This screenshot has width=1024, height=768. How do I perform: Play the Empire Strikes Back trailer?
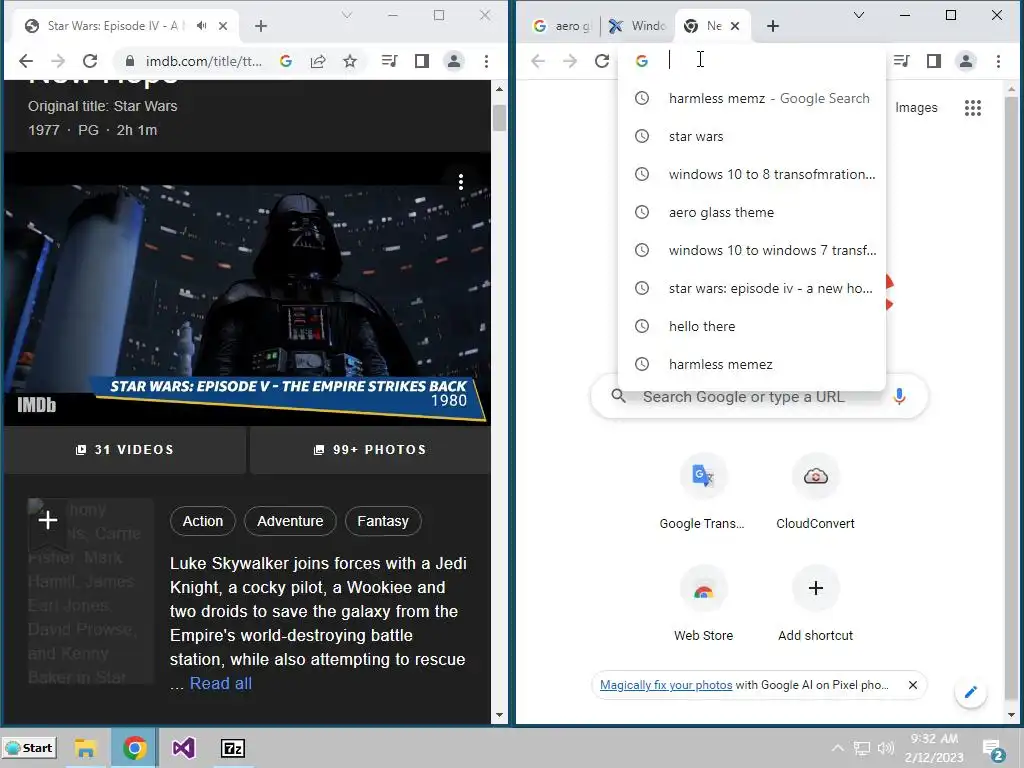(247, 287)
